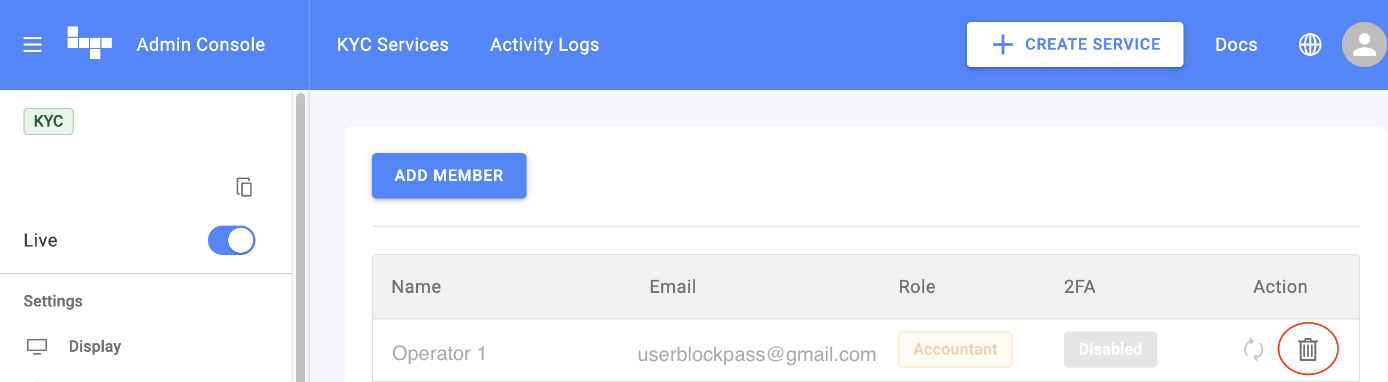Click the Disabled 2FA status badge

point(1110,349)
